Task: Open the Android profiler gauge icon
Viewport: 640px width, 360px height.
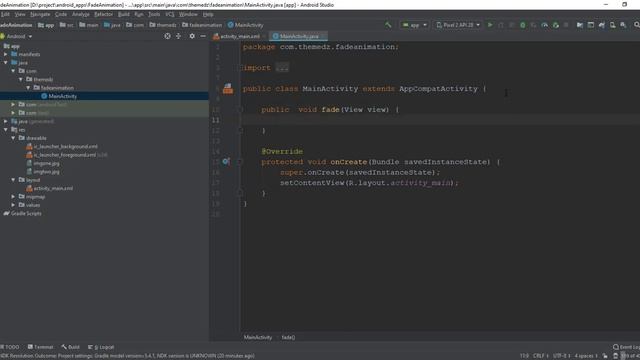Action: 544,25
